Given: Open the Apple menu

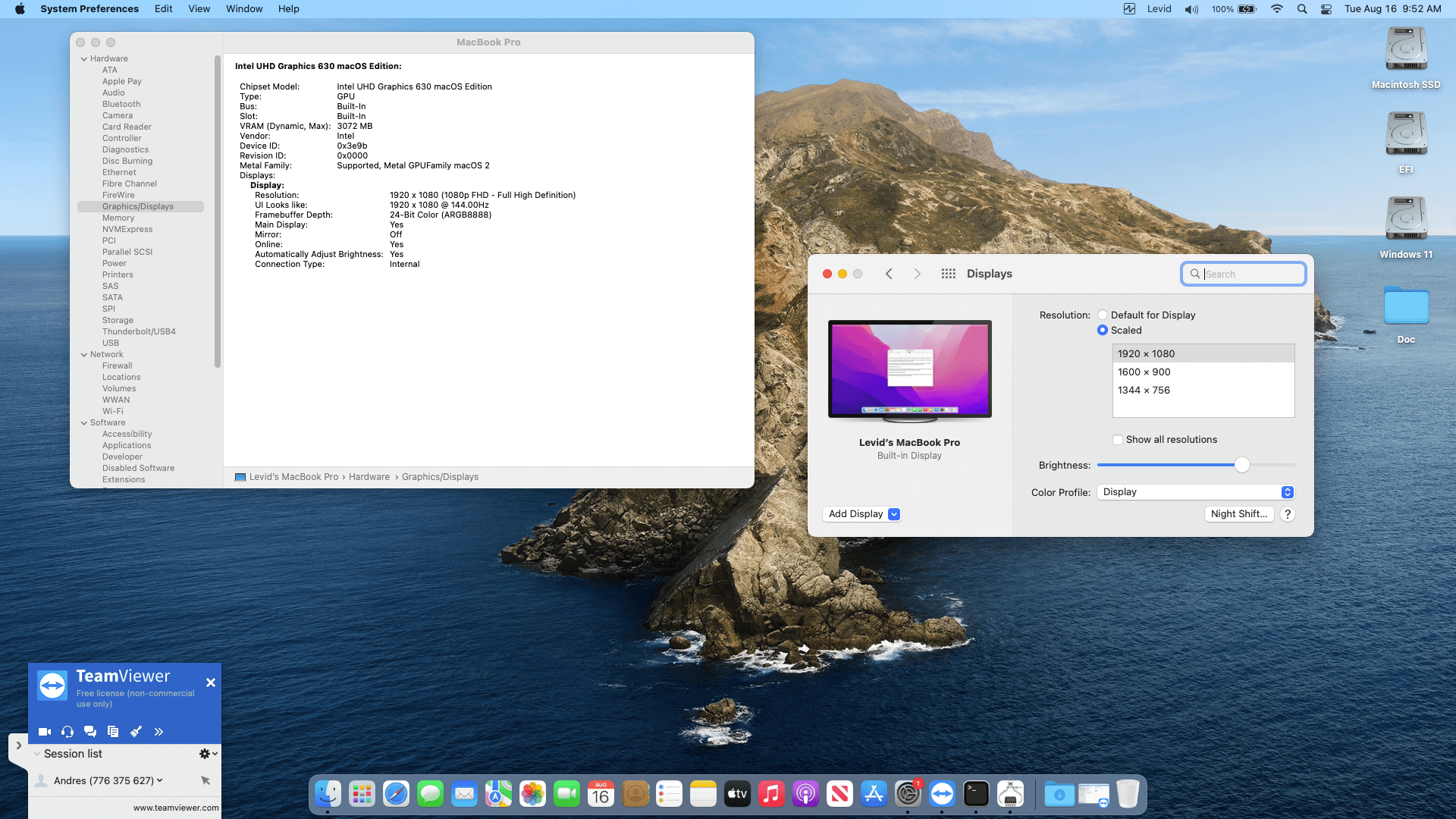Looking at the screenshot, I should tap(20, 9).
